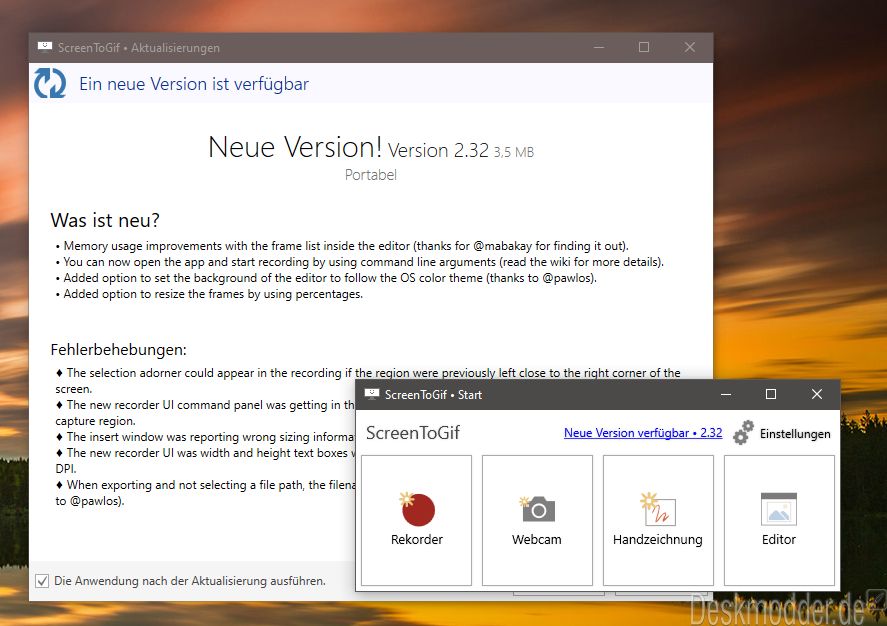Maximize the ScreenToGif Start window

click(770, 394)
